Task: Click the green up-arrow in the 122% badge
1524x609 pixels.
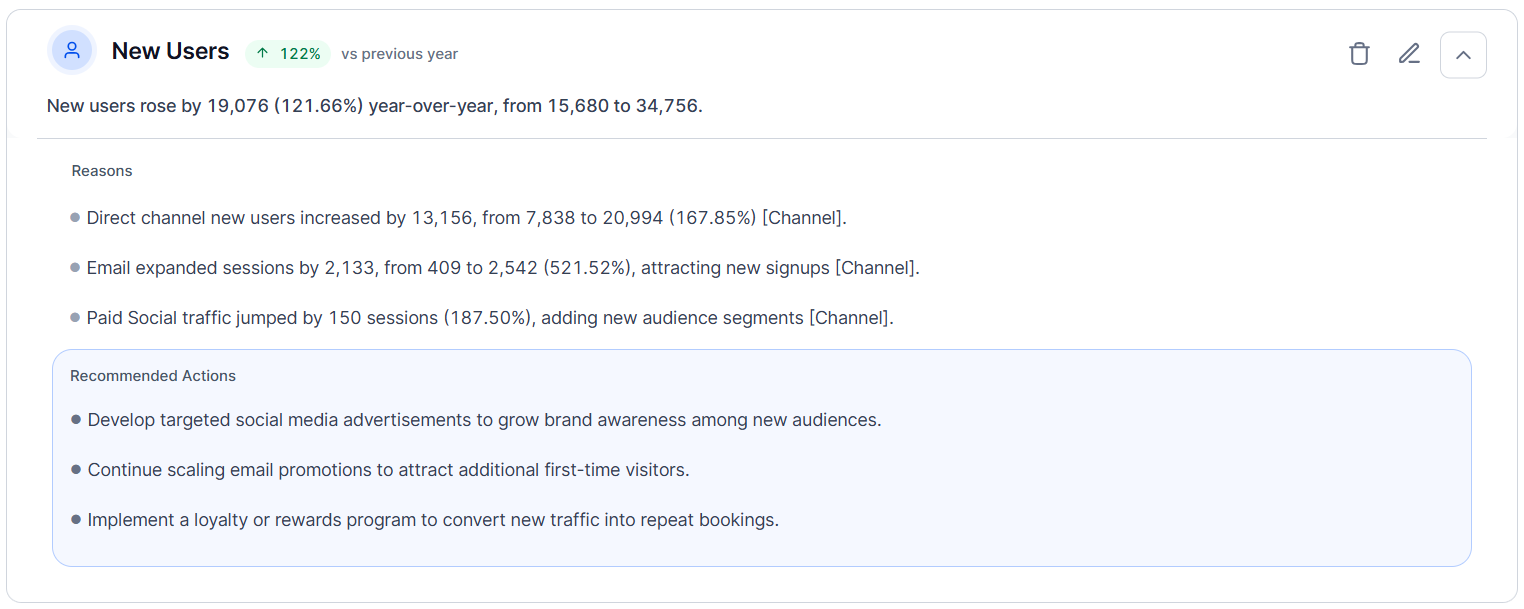Action: click(x=262, y=54)
